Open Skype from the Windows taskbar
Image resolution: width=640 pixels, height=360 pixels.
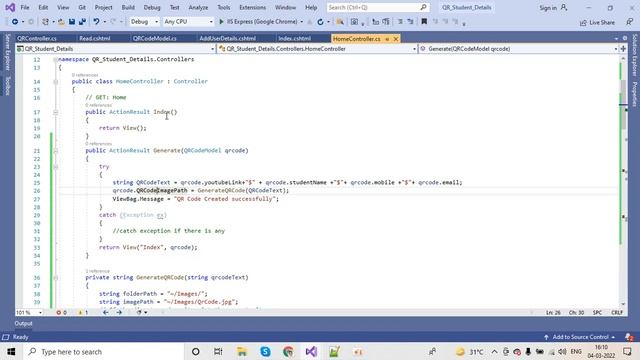[265, 351]
